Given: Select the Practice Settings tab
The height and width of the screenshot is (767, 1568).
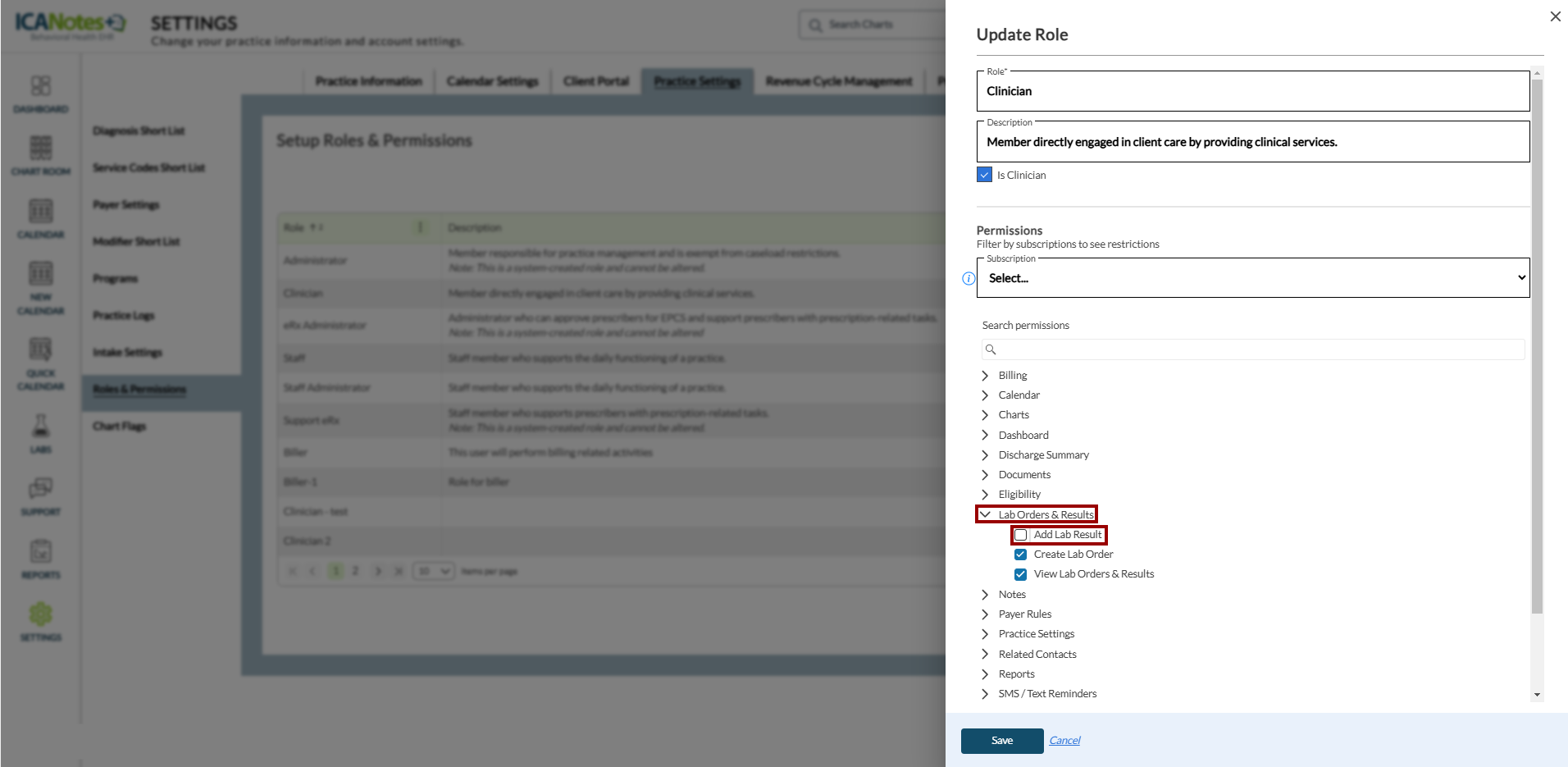Looking at the screenshot, I should tap(697, 81).
